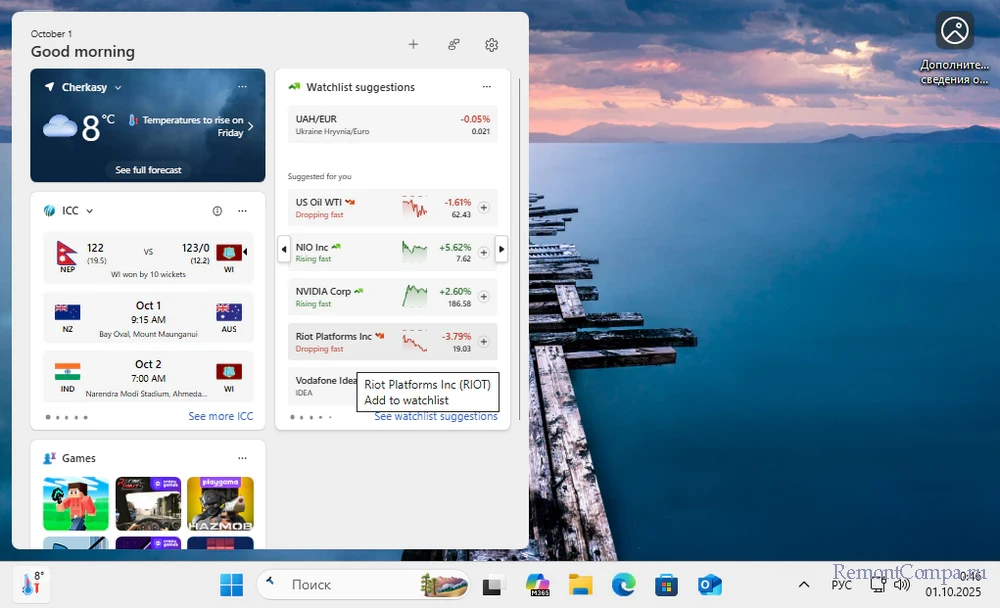Screen dimensions: 1000x608
Task: Click the ICC info icon
Action: pyautogui.click(x=217, y=211)
